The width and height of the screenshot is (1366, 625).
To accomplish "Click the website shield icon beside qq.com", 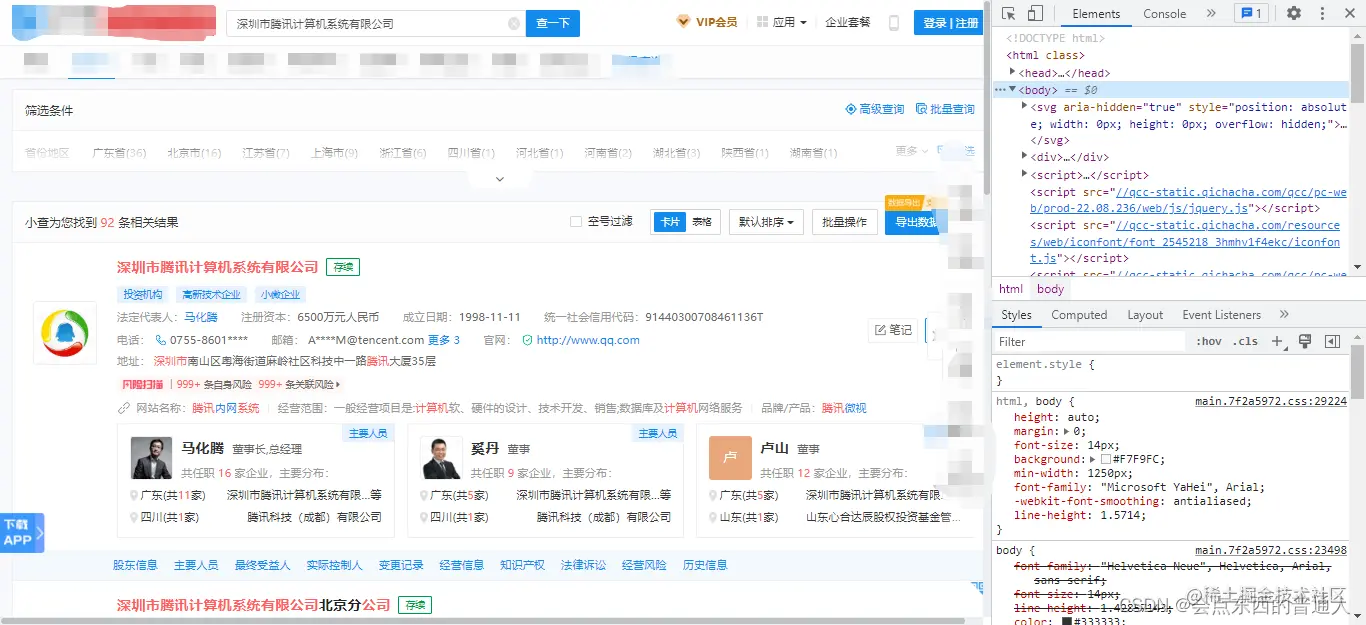I will click(x=527, y=340).
